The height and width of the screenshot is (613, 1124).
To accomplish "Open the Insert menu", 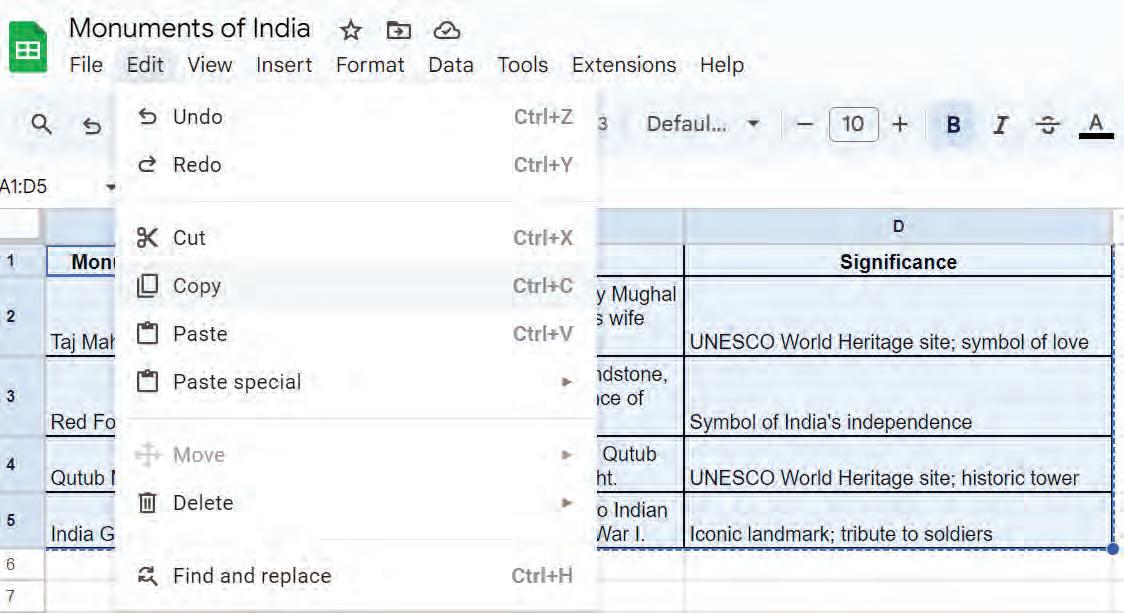I will tap(284, 65).
